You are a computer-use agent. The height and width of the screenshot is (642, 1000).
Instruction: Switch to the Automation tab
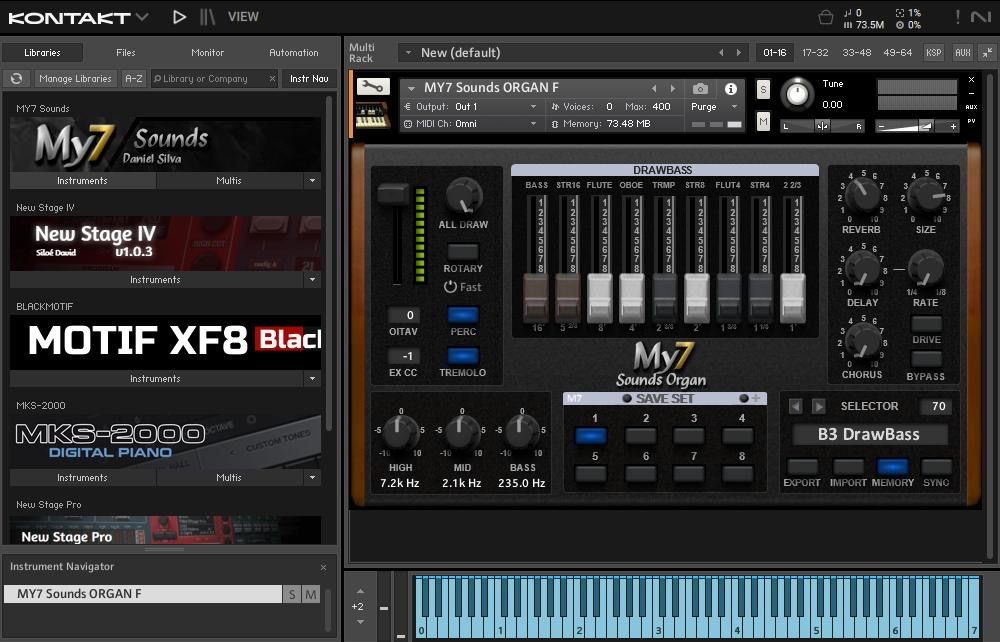pyautogui.click(x=293, y=53)
